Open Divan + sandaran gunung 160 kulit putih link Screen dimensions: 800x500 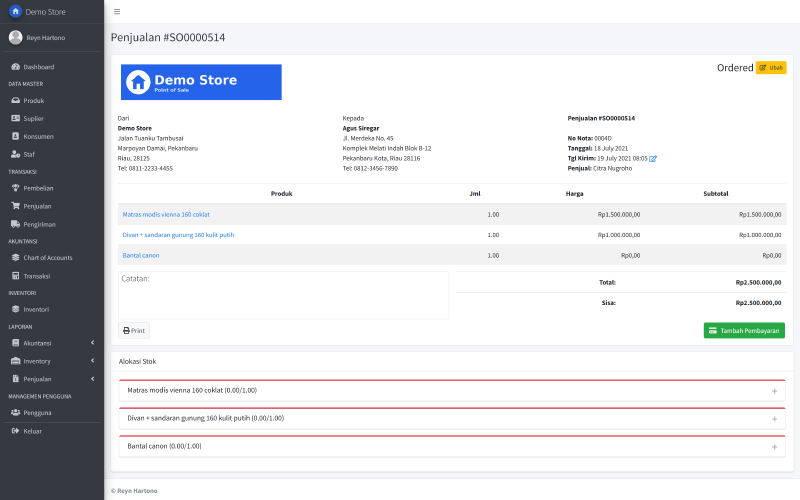178,235
